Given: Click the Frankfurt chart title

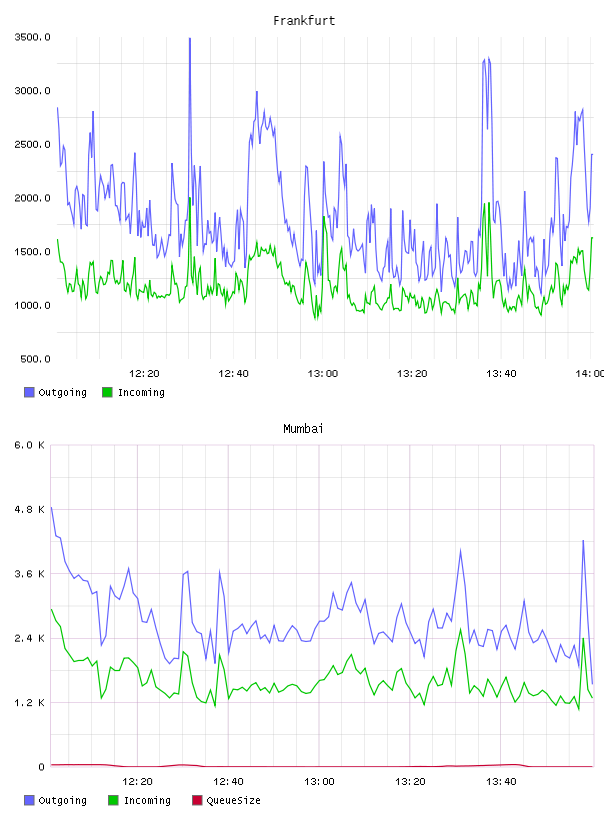Looking at the screenshot, I should (304, 21).
